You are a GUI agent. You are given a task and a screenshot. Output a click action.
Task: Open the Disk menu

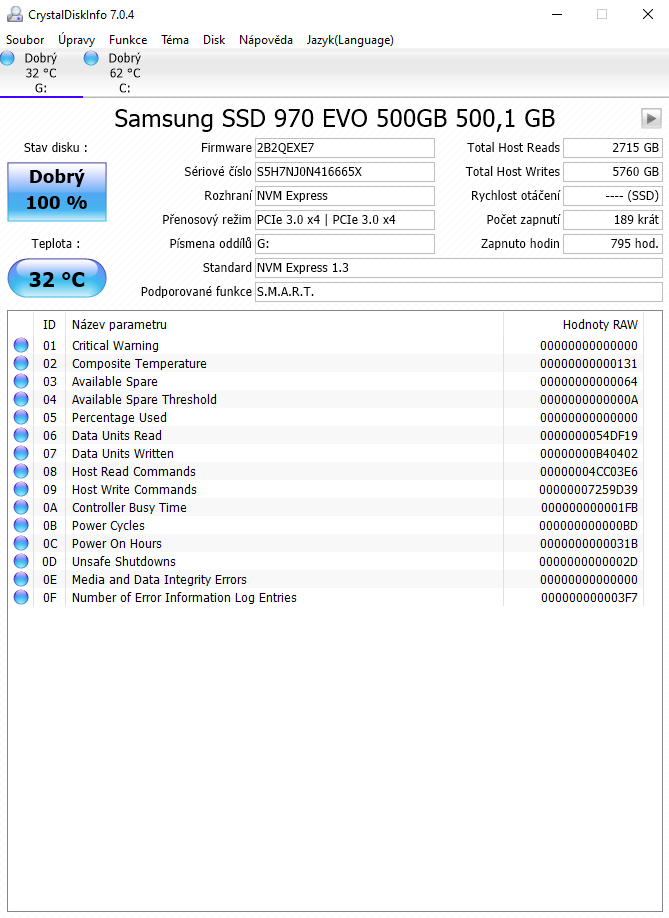pyautogui.click(x=214, y=40)
